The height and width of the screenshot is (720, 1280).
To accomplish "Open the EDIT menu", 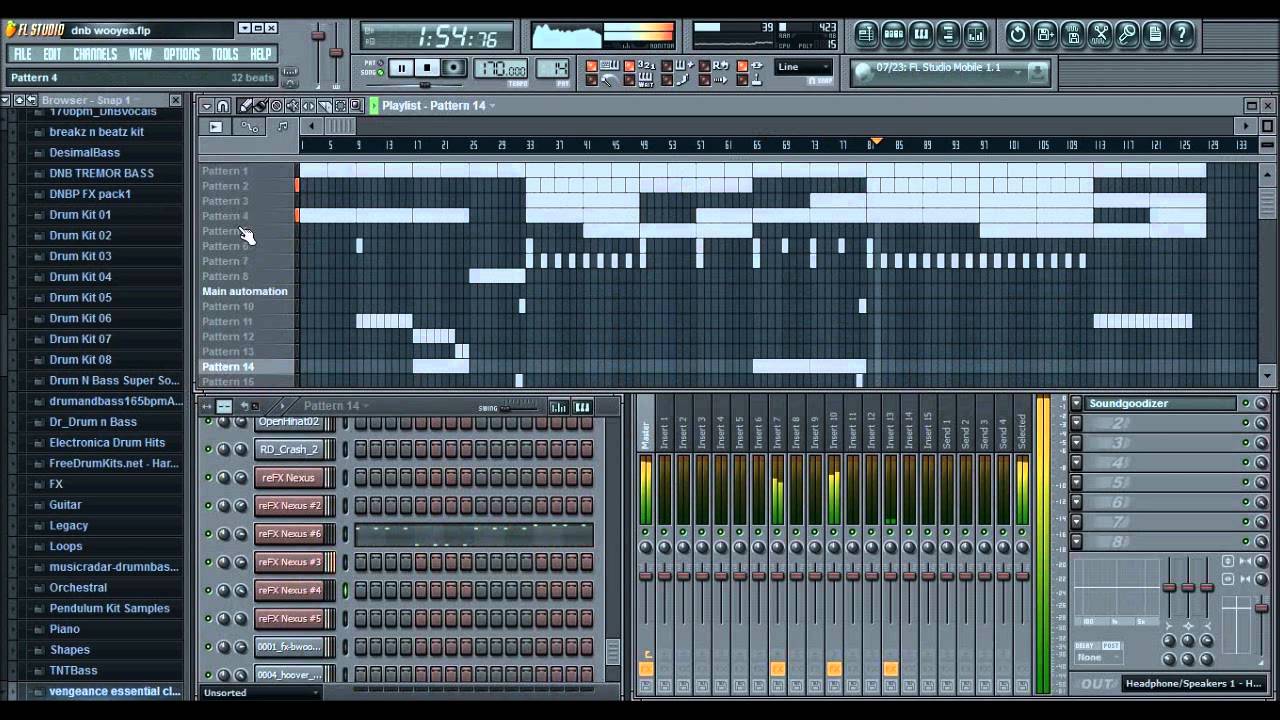I will point(52,54).
